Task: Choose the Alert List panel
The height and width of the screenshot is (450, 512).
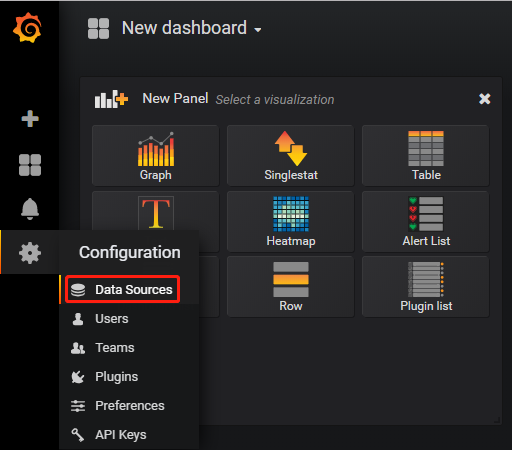Action: pos(426,221)
